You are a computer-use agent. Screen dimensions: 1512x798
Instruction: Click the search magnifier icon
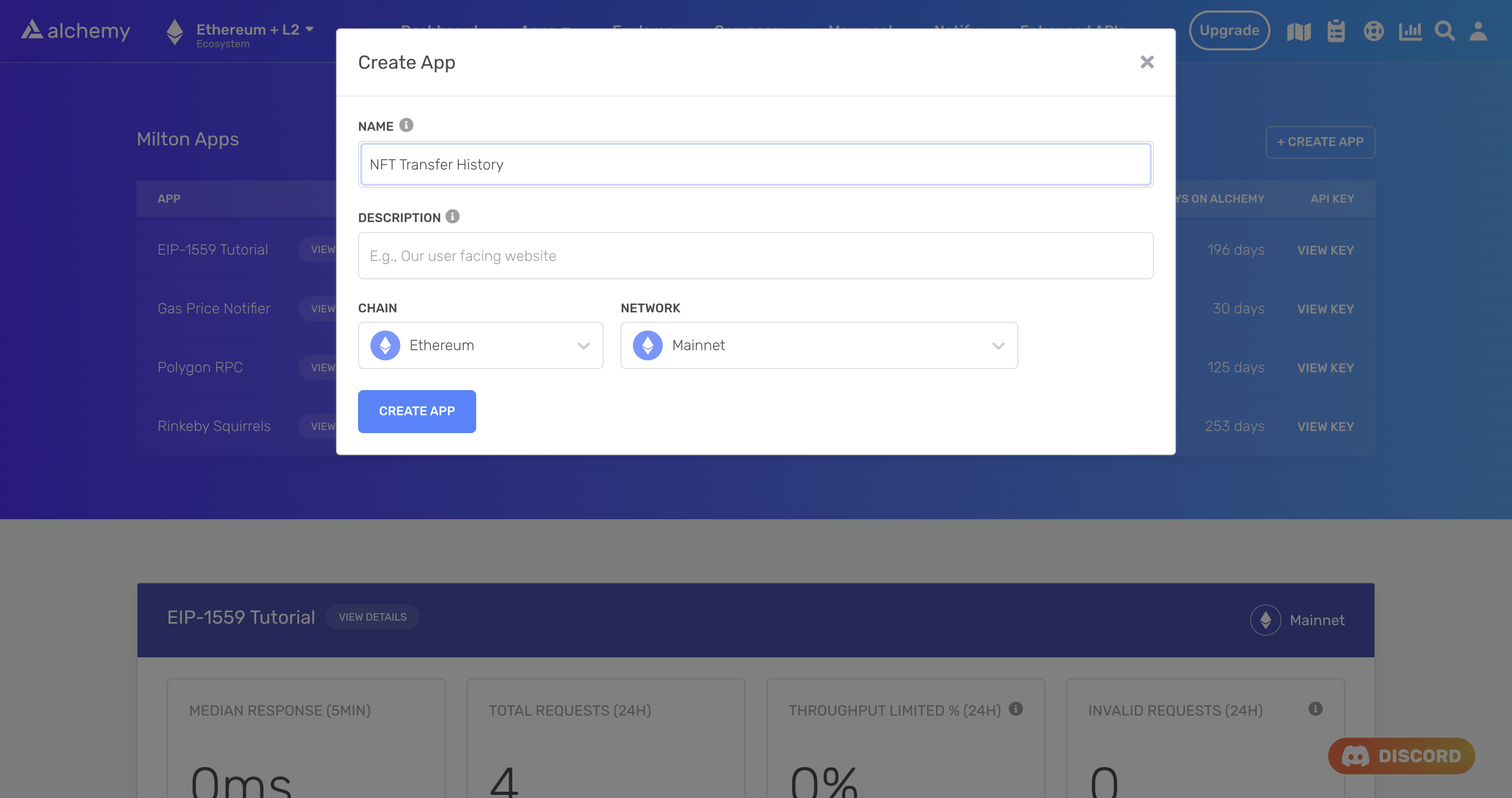[x=1444, y=31]
